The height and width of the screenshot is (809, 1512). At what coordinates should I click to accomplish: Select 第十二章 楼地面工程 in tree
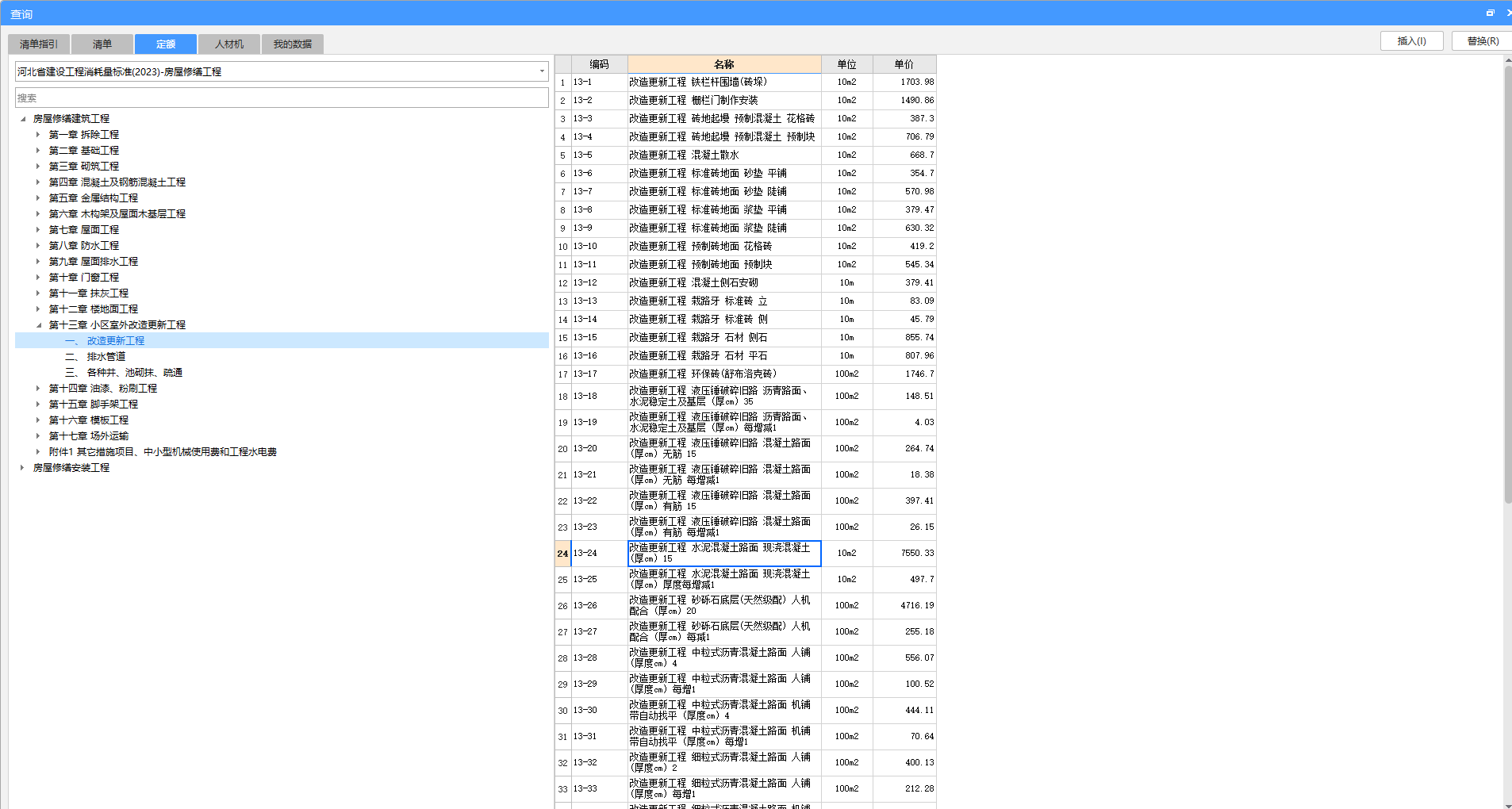(94, 309)
